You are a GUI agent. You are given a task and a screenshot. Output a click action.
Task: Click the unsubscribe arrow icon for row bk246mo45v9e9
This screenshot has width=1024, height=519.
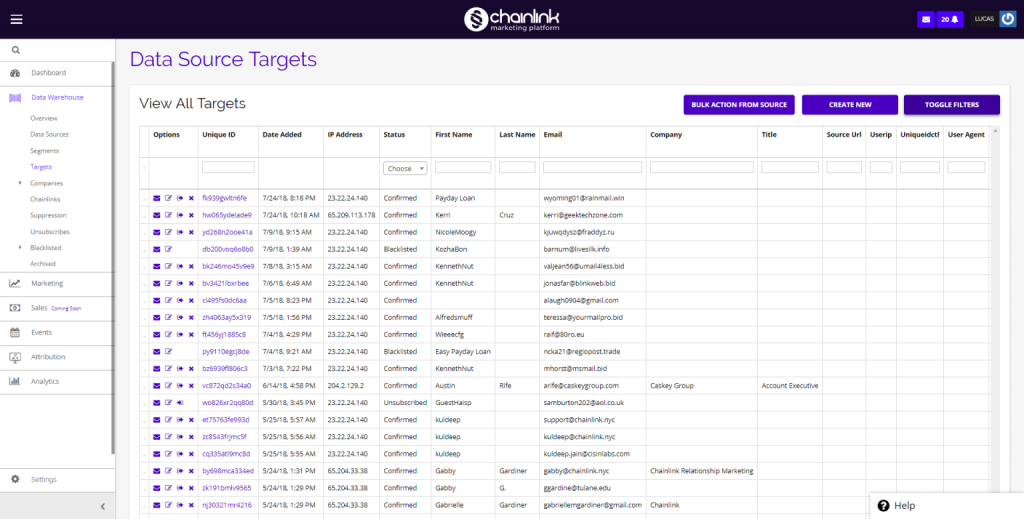[180, 266]
